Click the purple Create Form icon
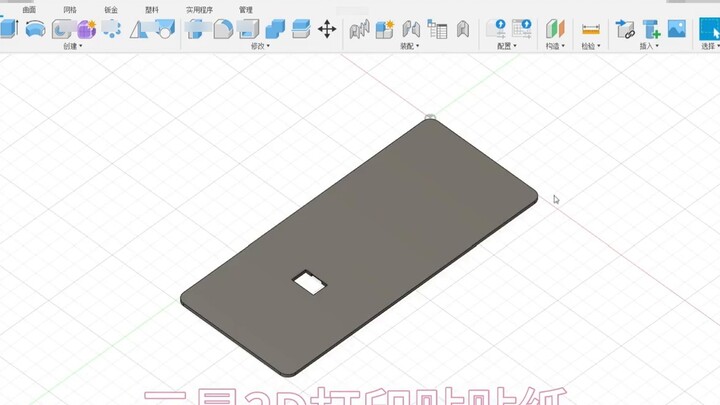Screen dimensions: 720x405 tap(86, 29)
